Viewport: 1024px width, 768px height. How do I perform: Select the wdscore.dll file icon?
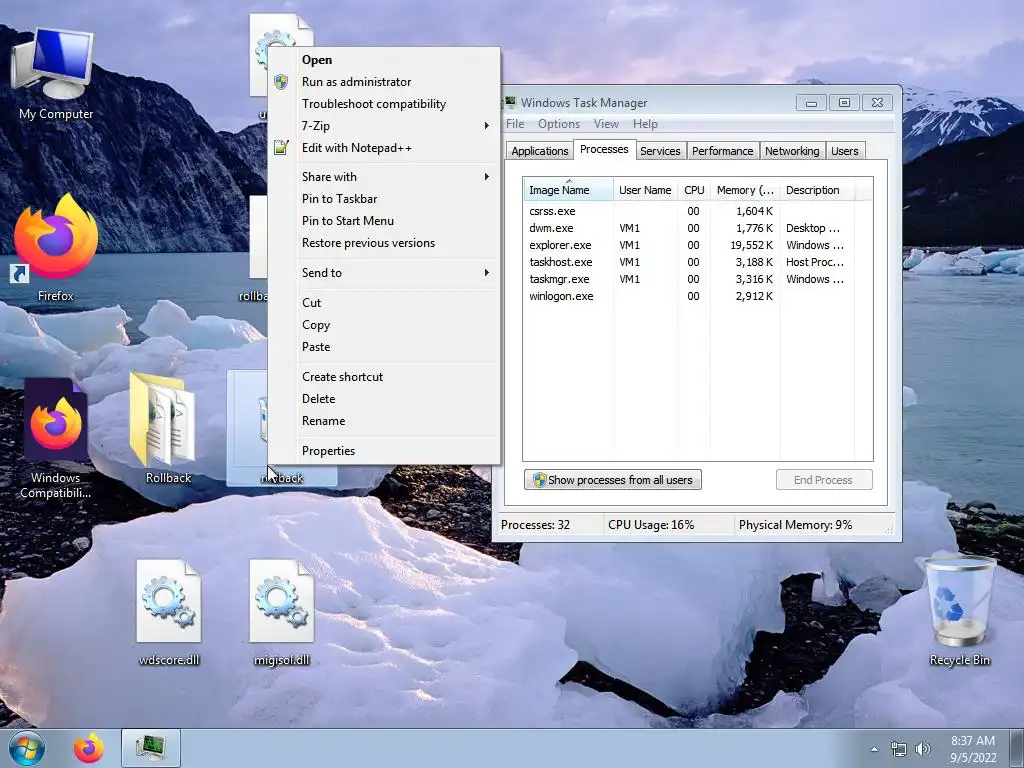(168, 613)
